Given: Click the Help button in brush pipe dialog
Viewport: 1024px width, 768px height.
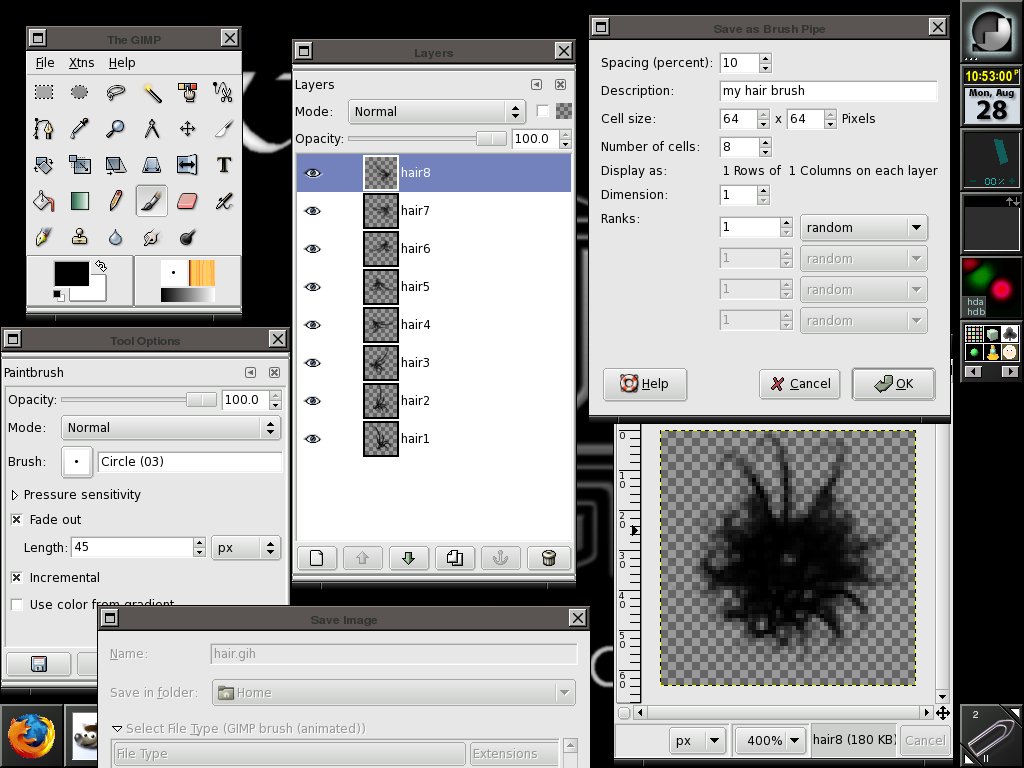Looking at the screenshot, I should tap(645, 384).
